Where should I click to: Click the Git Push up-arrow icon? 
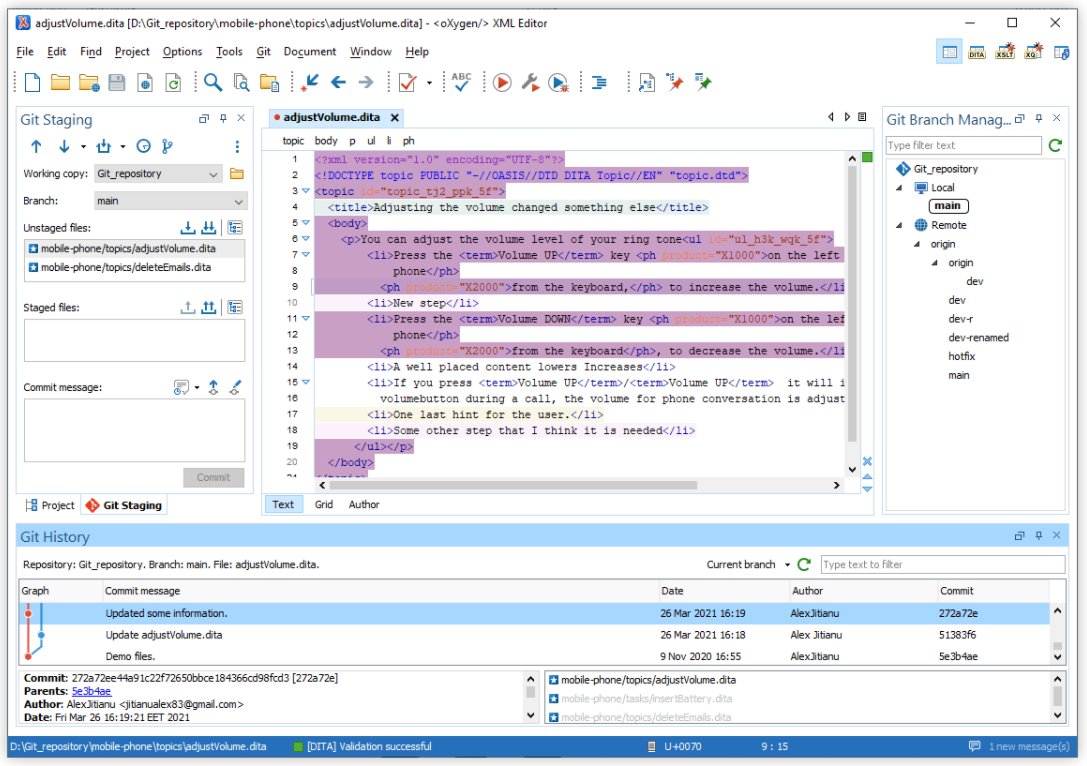click(x=36, y=146)
